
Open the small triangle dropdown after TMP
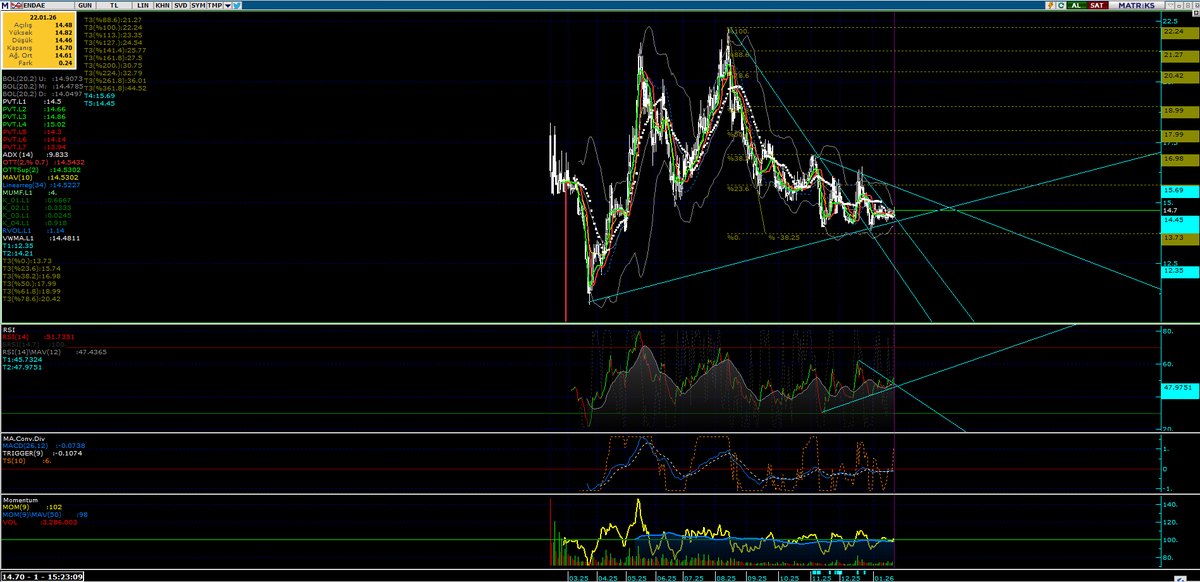[x=226, y=5]
